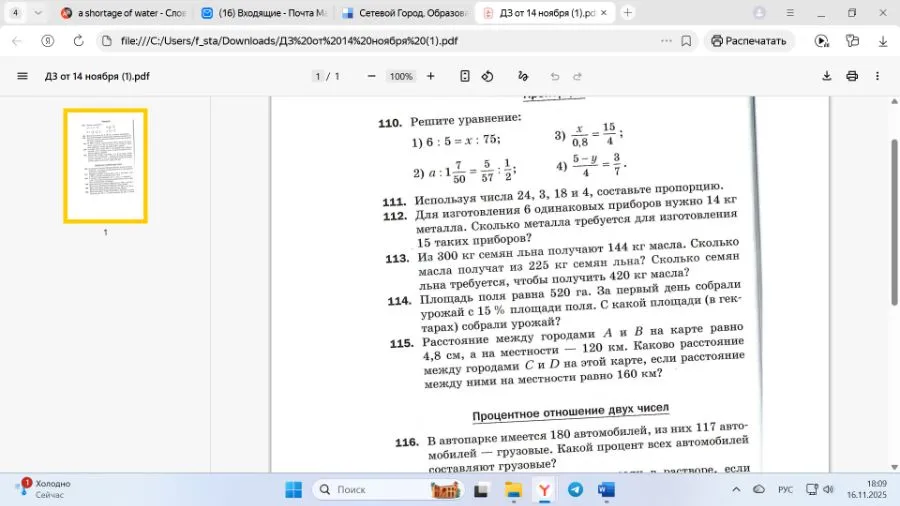
Task: Open the browser downloads arrow
Action: pos(883,41)
